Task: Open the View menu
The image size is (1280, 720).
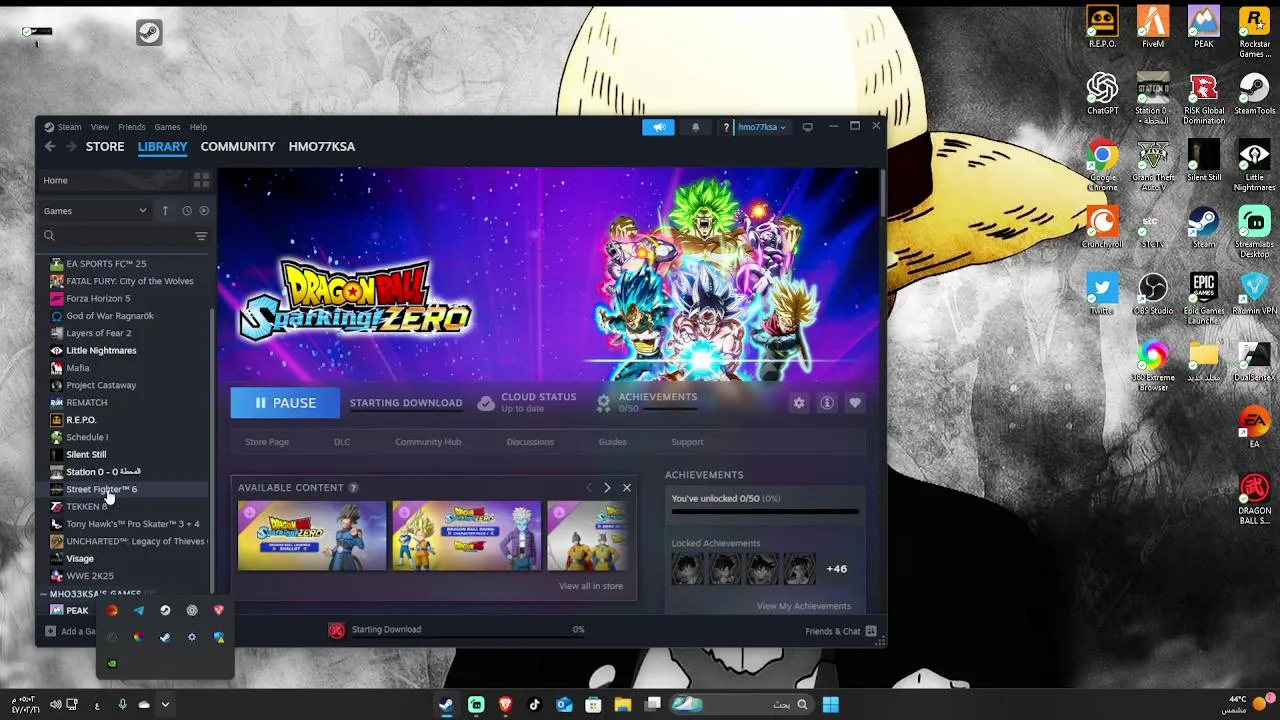Action: coord(100,127)
